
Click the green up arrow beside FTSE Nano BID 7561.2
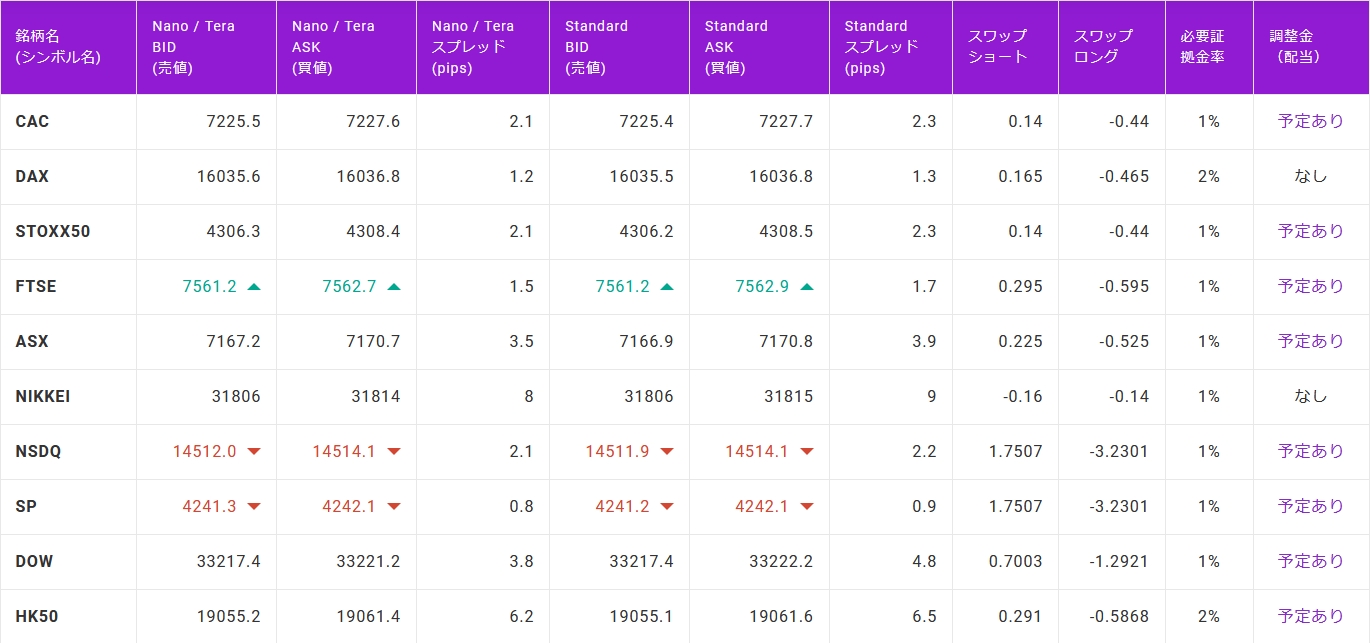(254, 287)
